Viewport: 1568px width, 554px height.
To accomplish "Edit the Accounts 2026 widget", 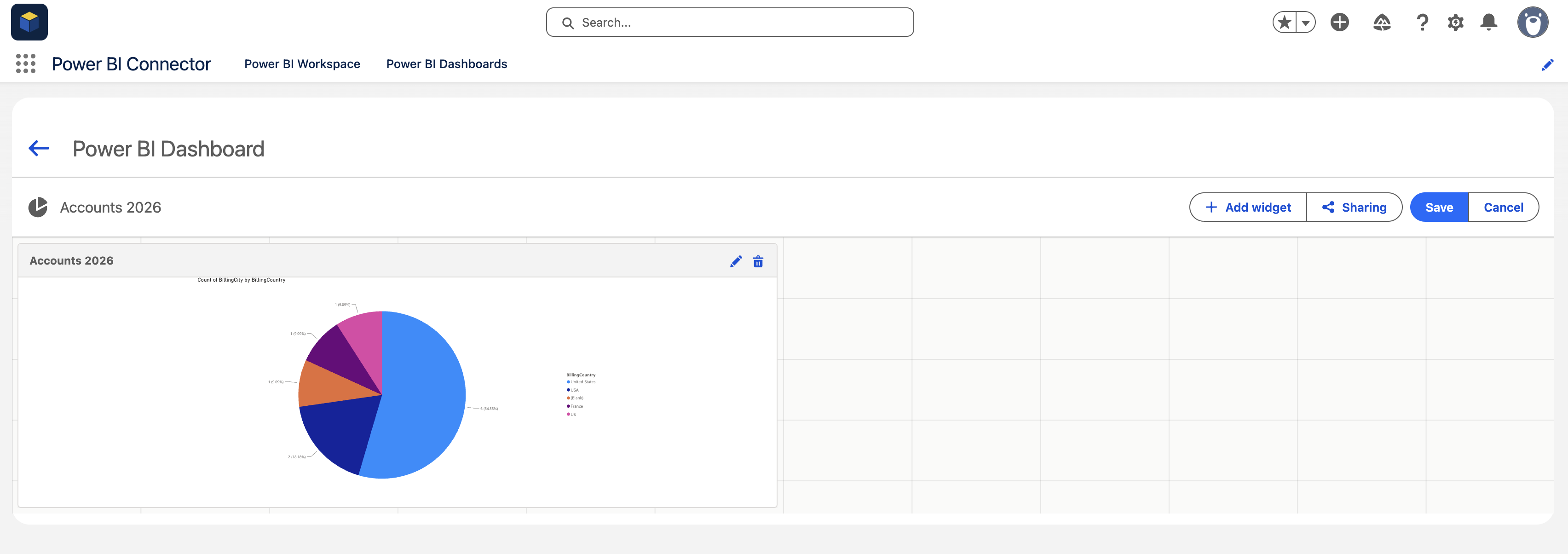I will pyautogui.click(x=736, y=261).
